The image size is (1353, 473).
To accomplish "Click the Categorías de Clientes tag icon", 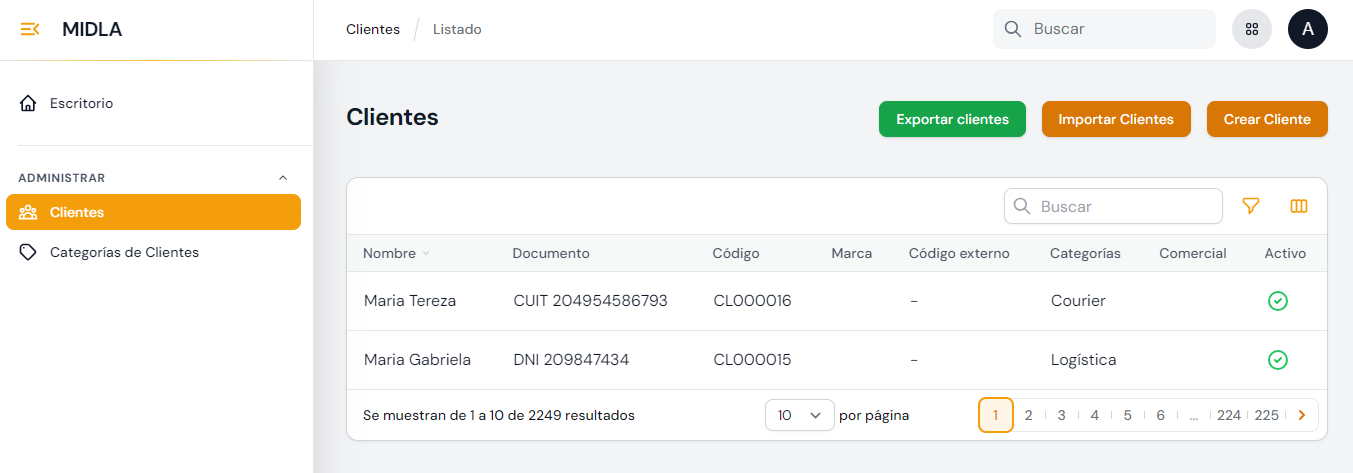I will (x=28, y=252).
